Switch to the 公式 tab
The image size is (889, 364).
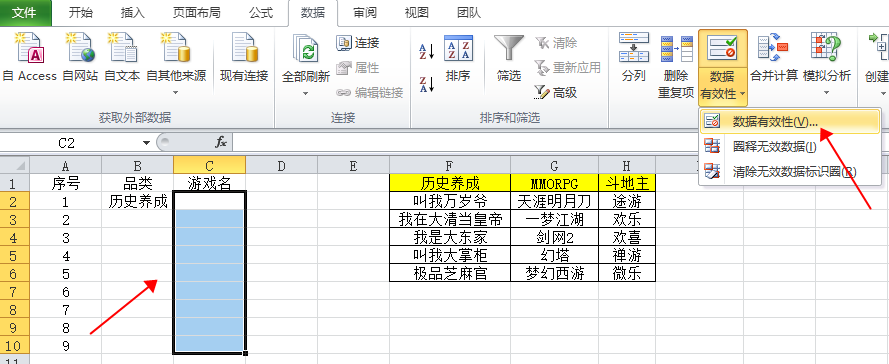[261, 12]
